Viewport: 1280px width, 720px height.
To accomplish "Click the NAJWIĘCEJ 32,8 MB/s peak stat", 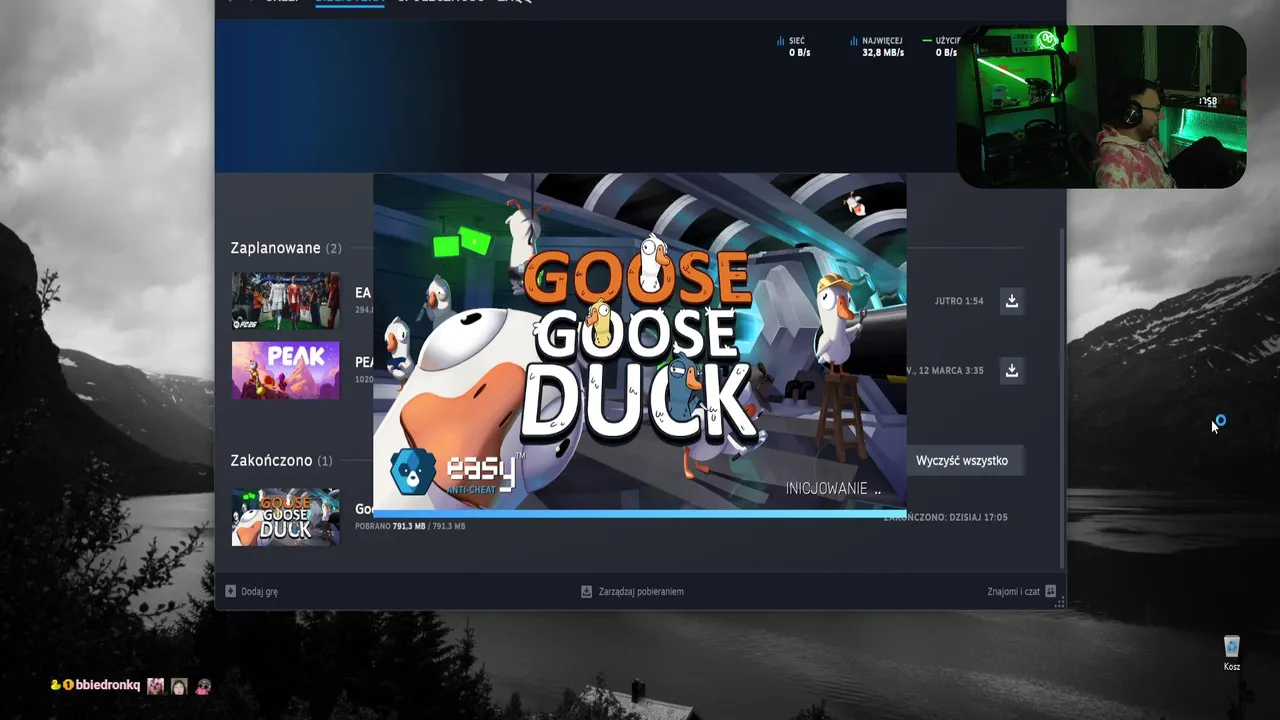I will click(x=877, y=47).
